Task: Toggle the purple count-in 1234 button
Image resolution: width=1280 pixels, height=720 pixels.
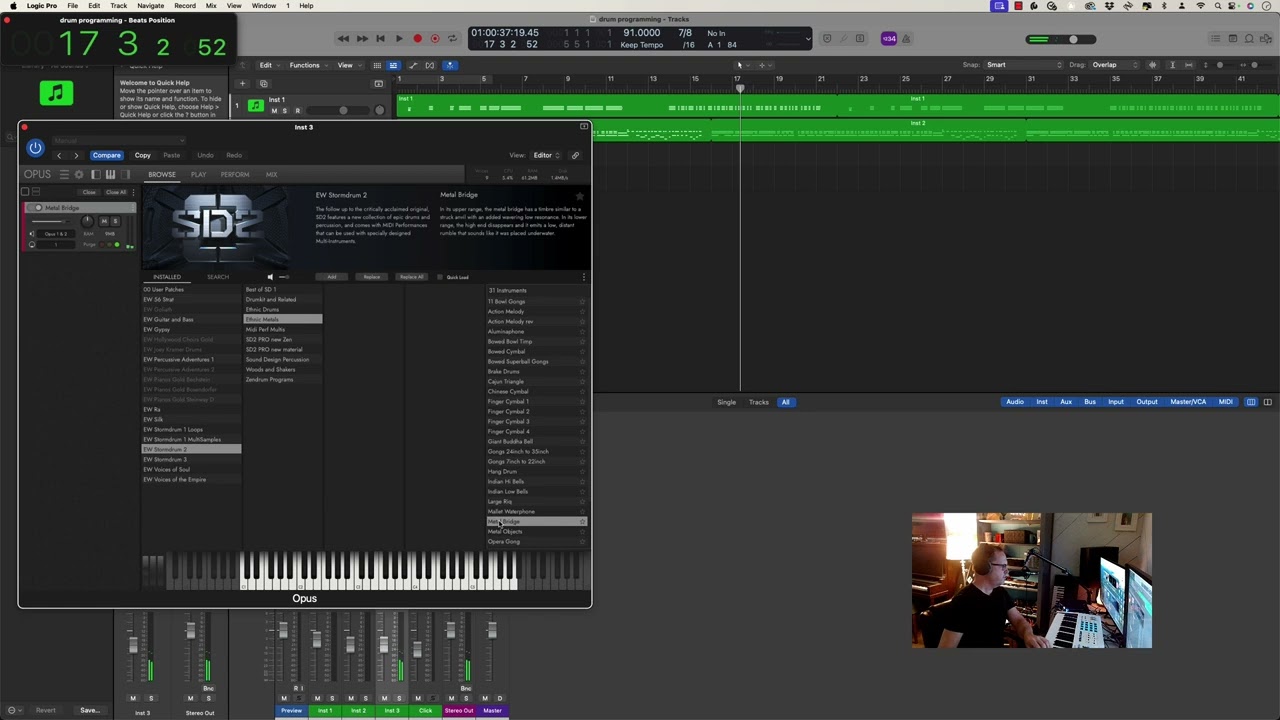Action: pos(889,39)
